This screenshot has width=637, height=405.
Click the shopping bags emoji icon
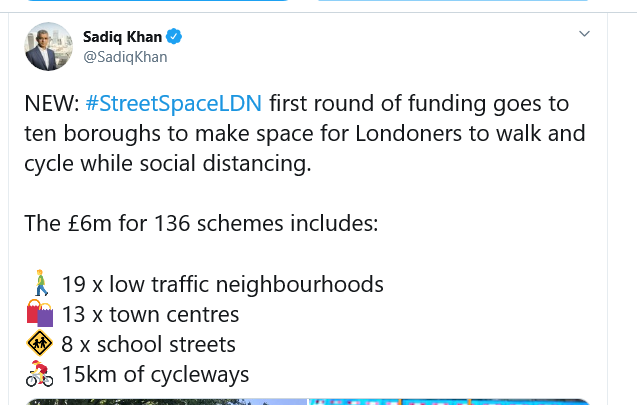pyautogui.click(x=40, y=314)
